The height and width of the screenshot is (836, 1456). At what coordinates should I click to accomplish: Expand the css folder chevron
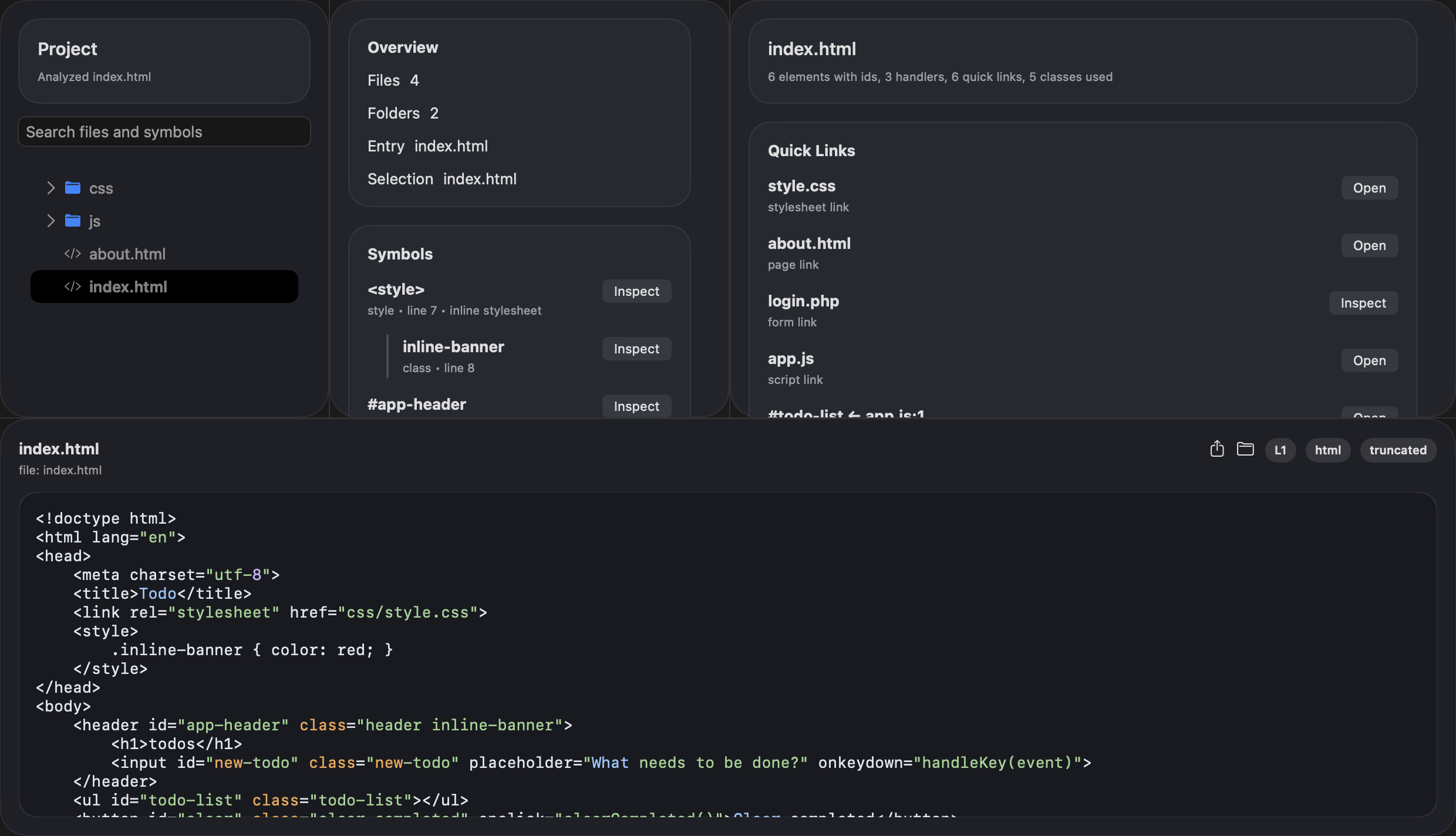51,188
